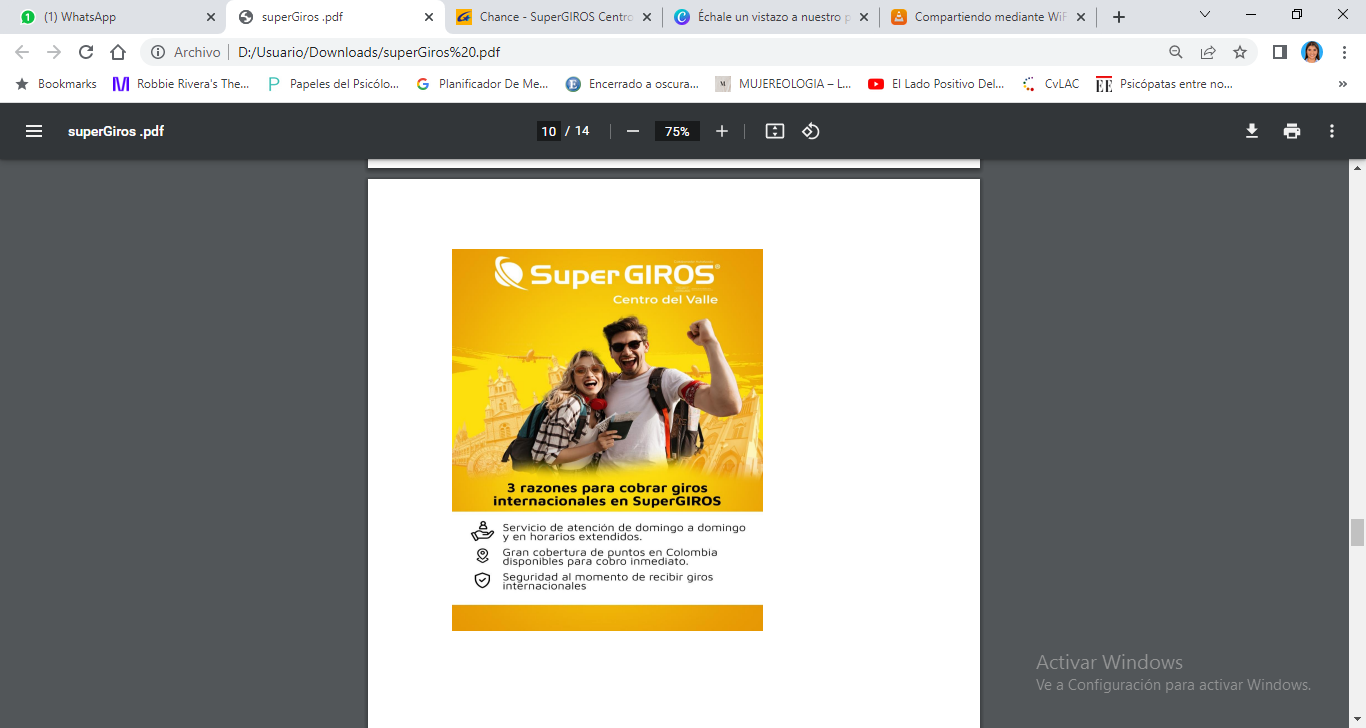
Task: Open El Lado Positivo Del... bookmark
Action: [936, 84]
